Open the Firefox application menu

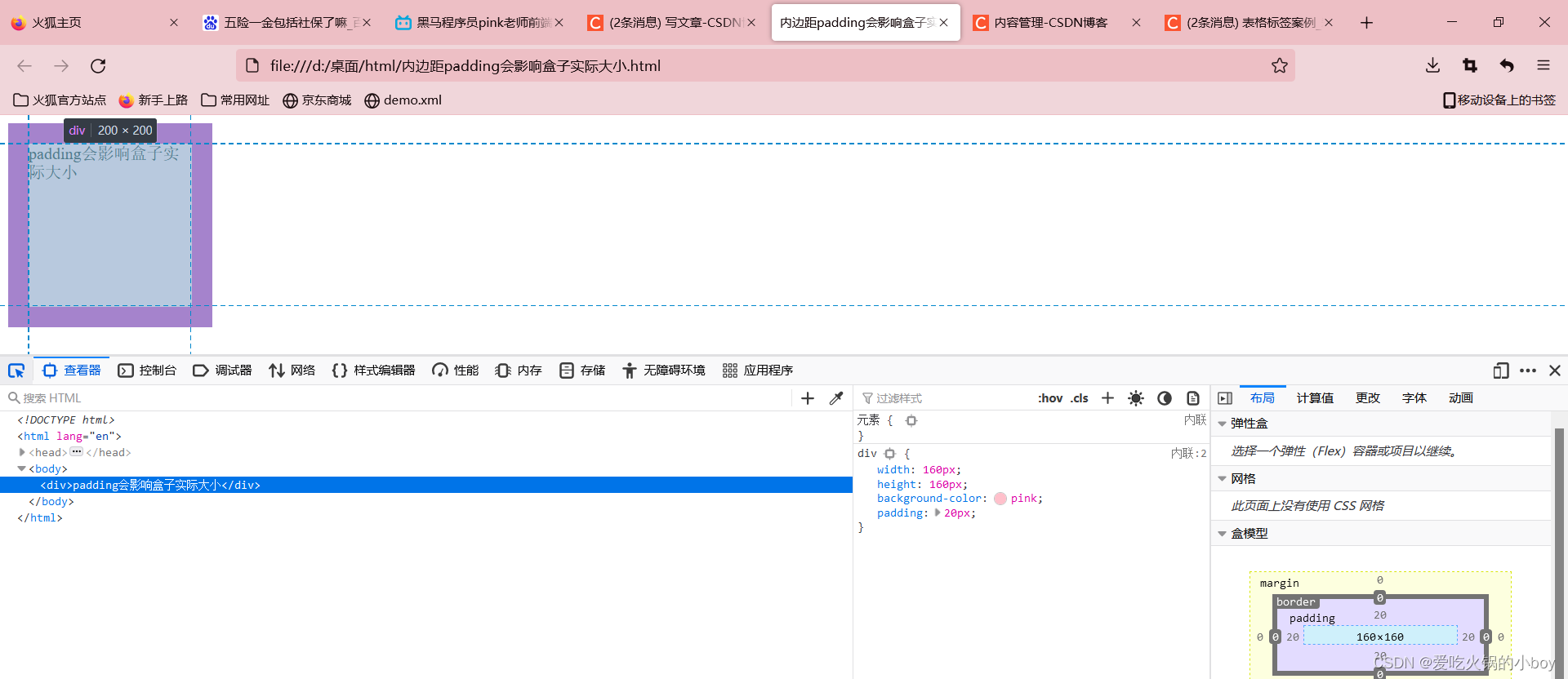click(x=1543, y=65)
